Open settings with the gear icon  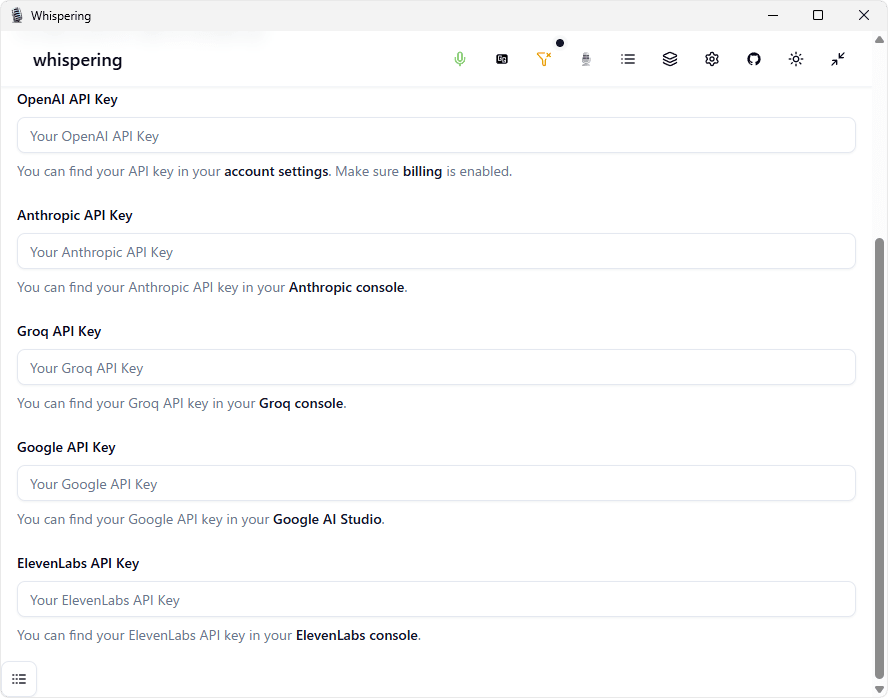(x=712, y=59)
